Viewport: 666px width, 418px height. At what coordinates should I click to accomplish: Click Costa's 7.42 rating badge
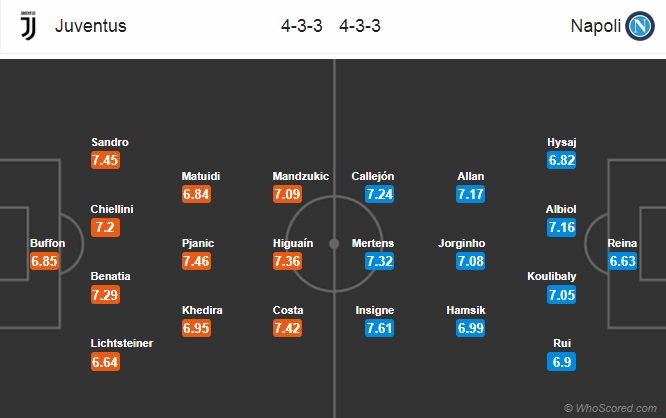[x=288, y=328]
